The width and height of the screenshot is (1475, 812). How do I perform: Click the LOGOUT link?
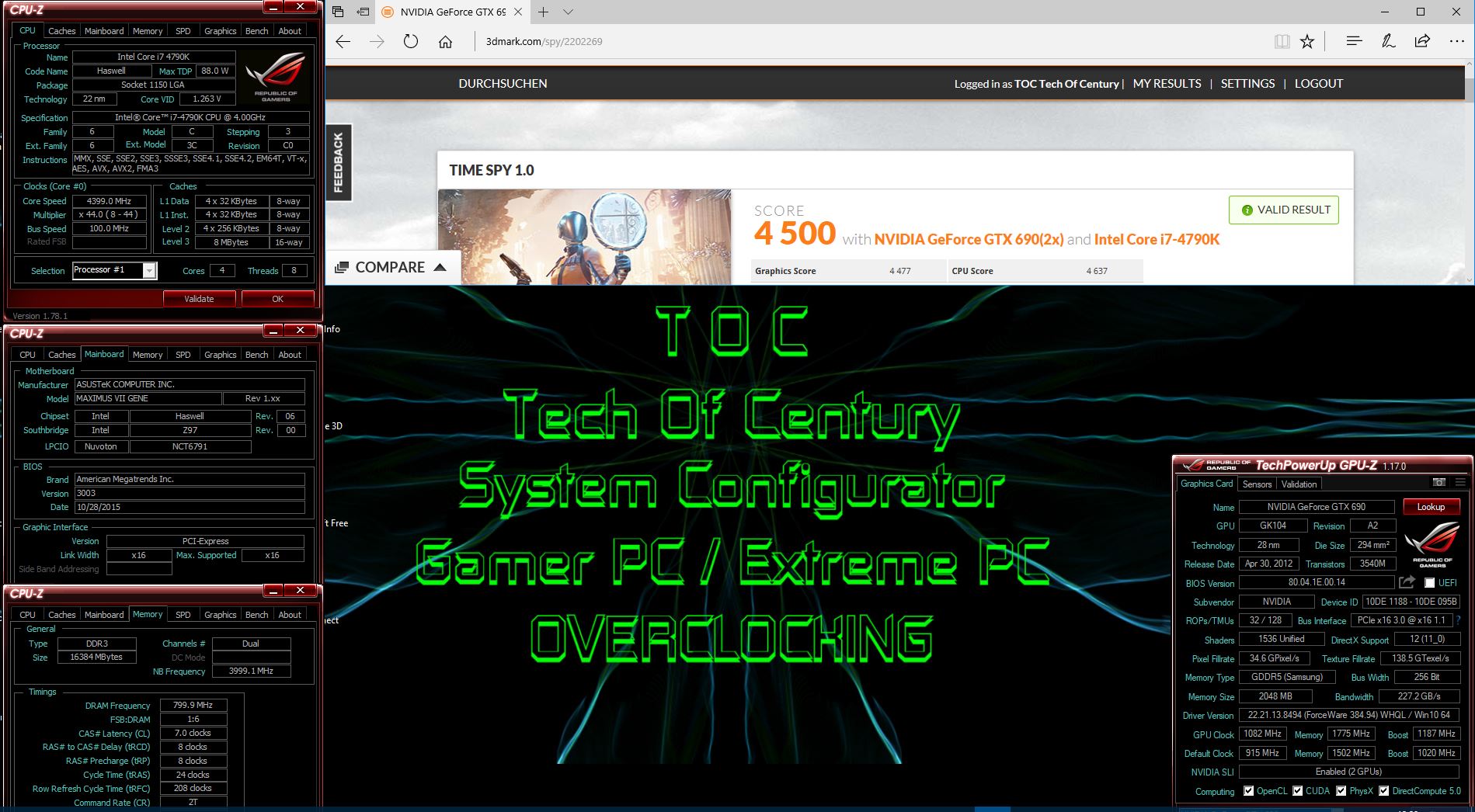1318,84
